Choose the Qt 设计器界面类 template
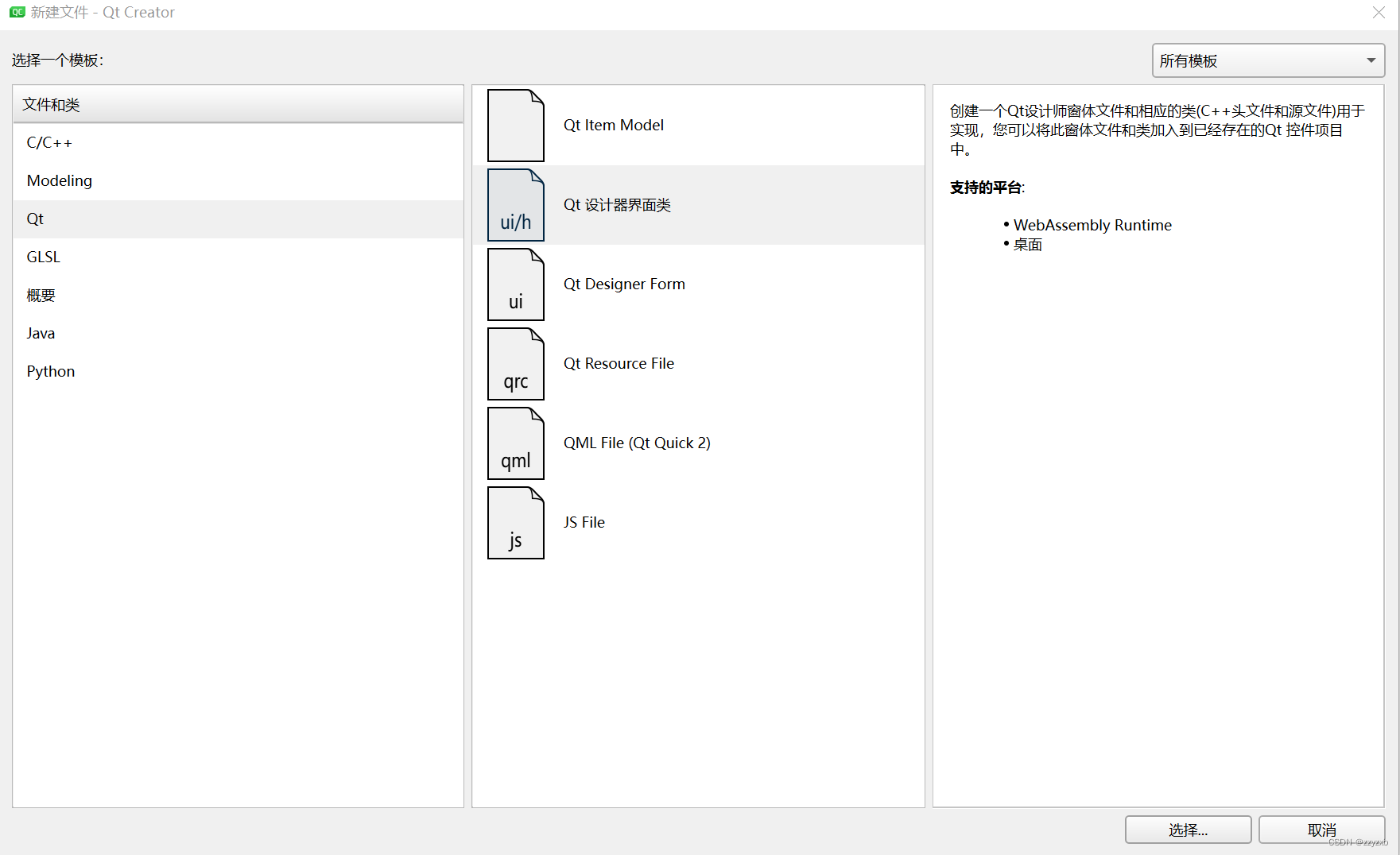1400x855 pixels. (x=698, y=205)
